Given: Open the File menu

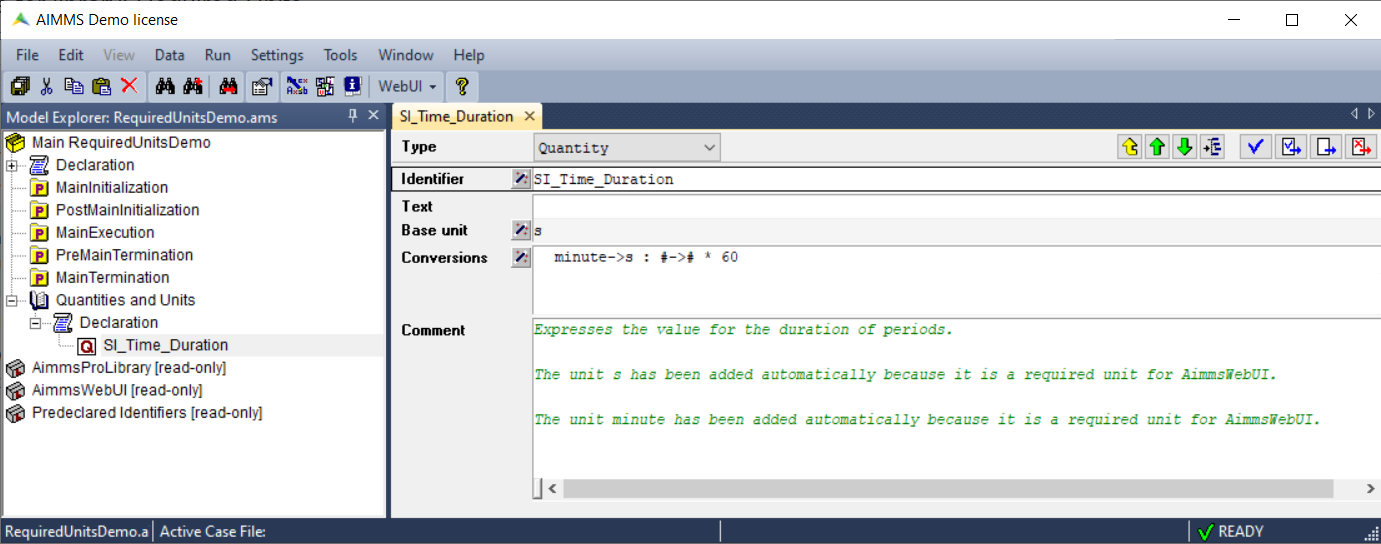Looking at the screenshot, I should coord(27,55).
